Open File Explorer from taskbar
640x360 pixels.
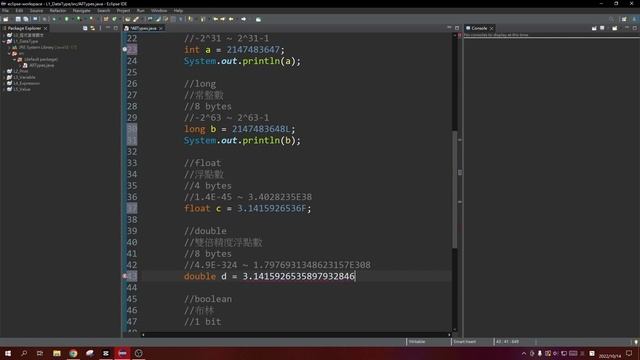coord(57,353)
